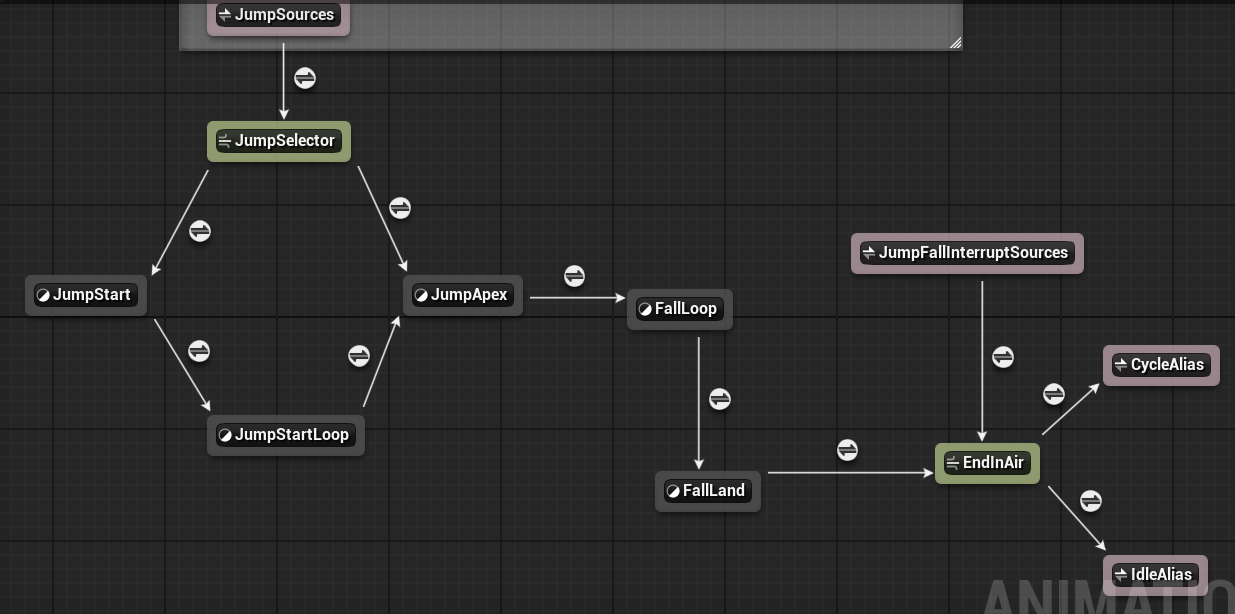Click transition icon from FallLand to EndInAir

[x=847, y=450]
